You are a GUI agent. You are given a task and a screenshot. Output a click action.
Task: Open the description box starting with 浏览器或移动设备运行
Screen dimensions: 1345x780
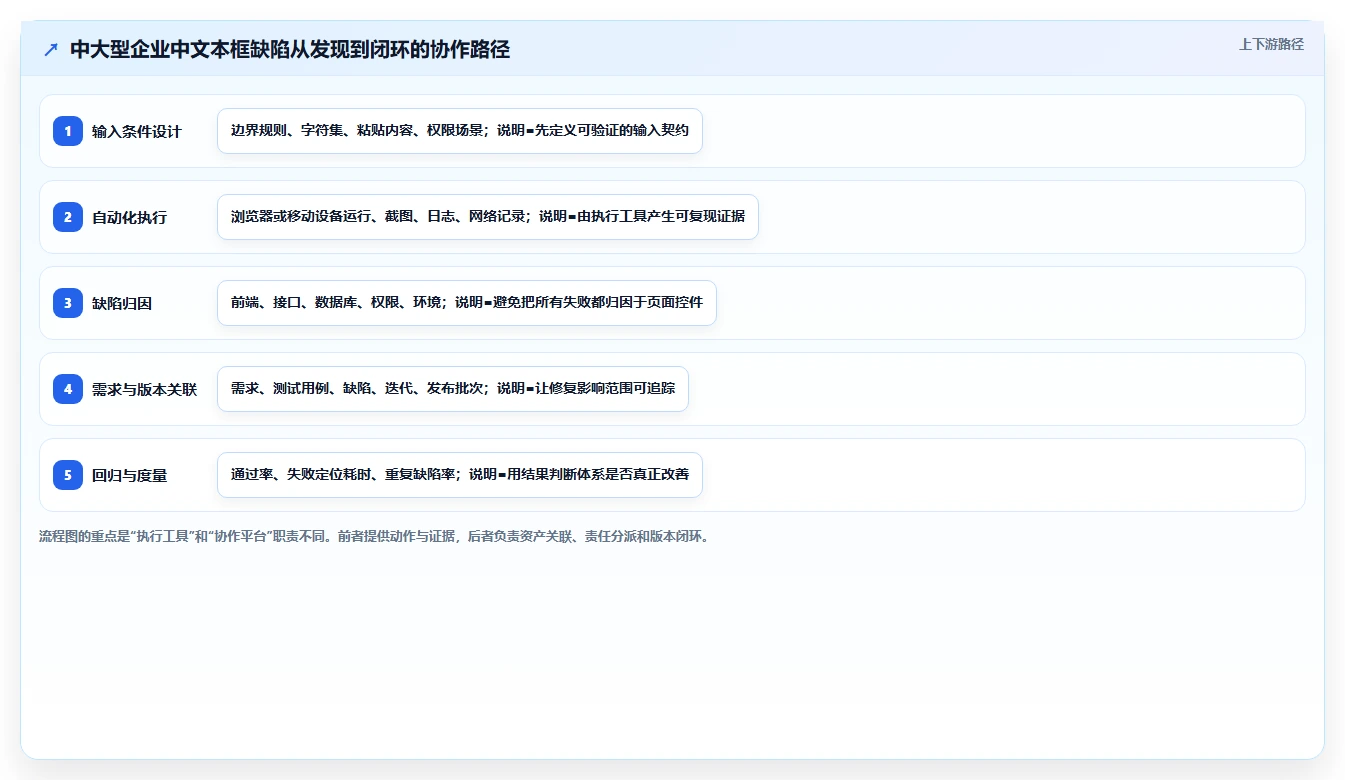click(488, 217)
